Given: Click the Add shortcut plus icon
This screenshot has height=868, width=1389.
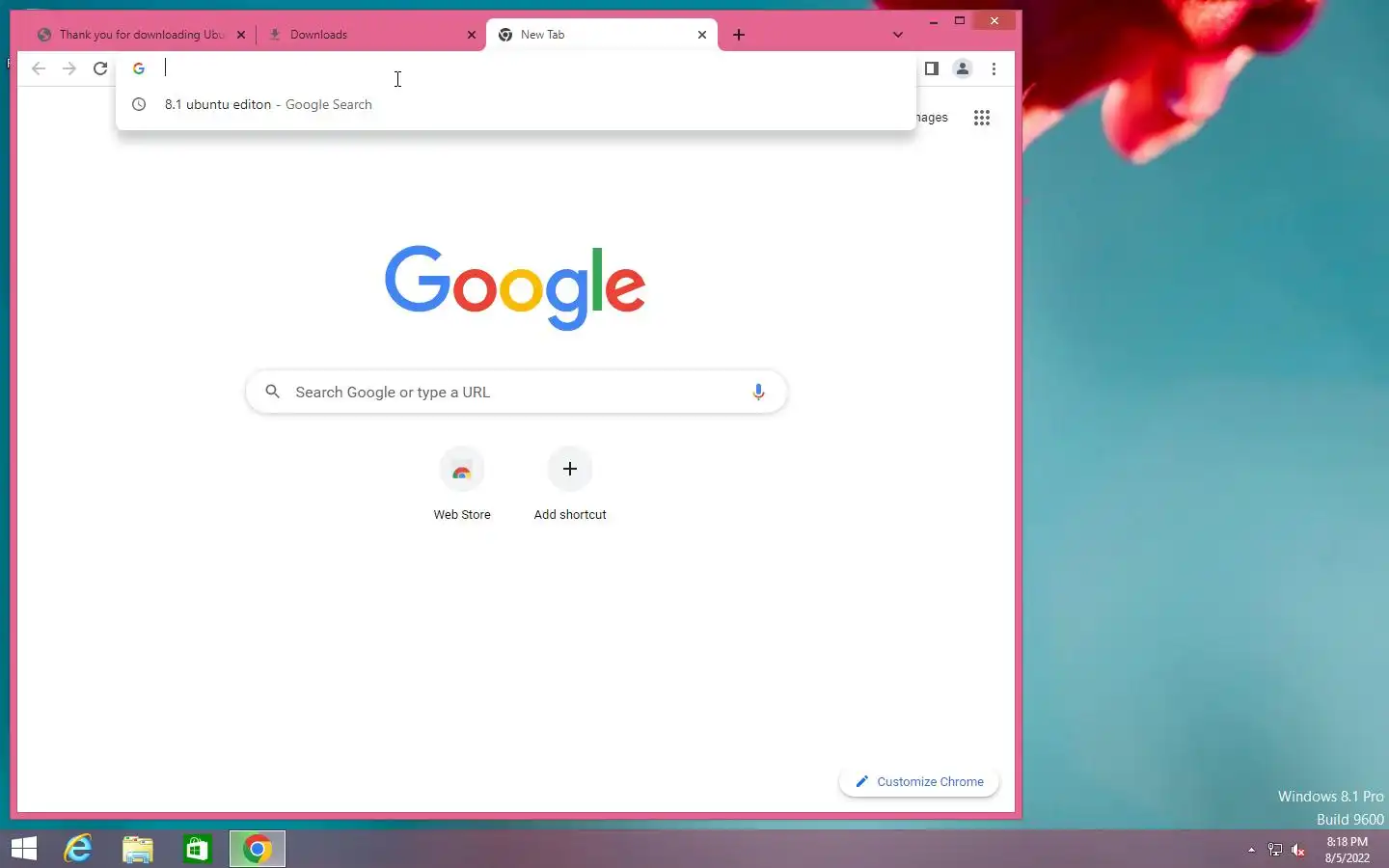Looking at the screenshot, I should coord(570,470).
